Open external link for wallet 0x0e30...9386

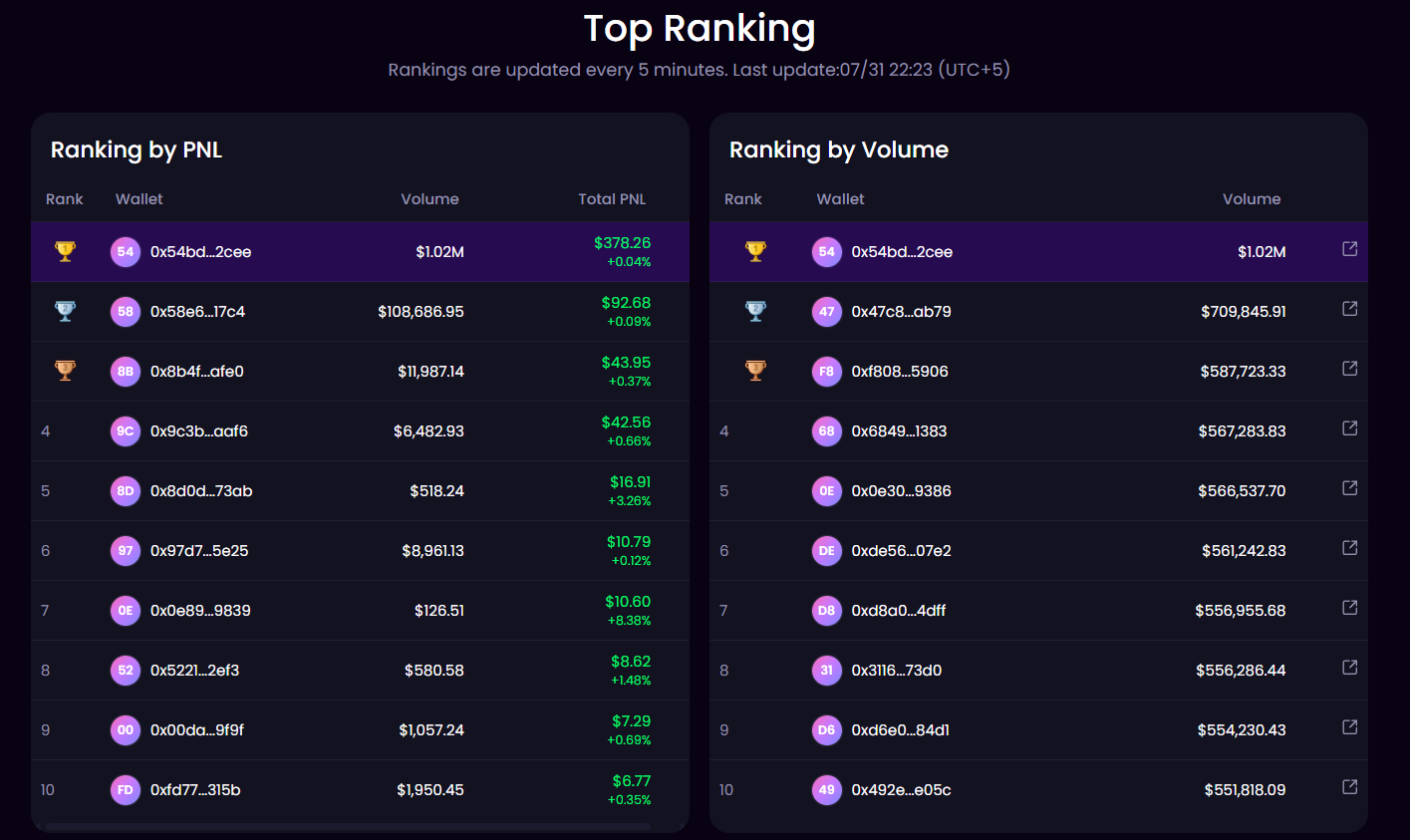1350,488
